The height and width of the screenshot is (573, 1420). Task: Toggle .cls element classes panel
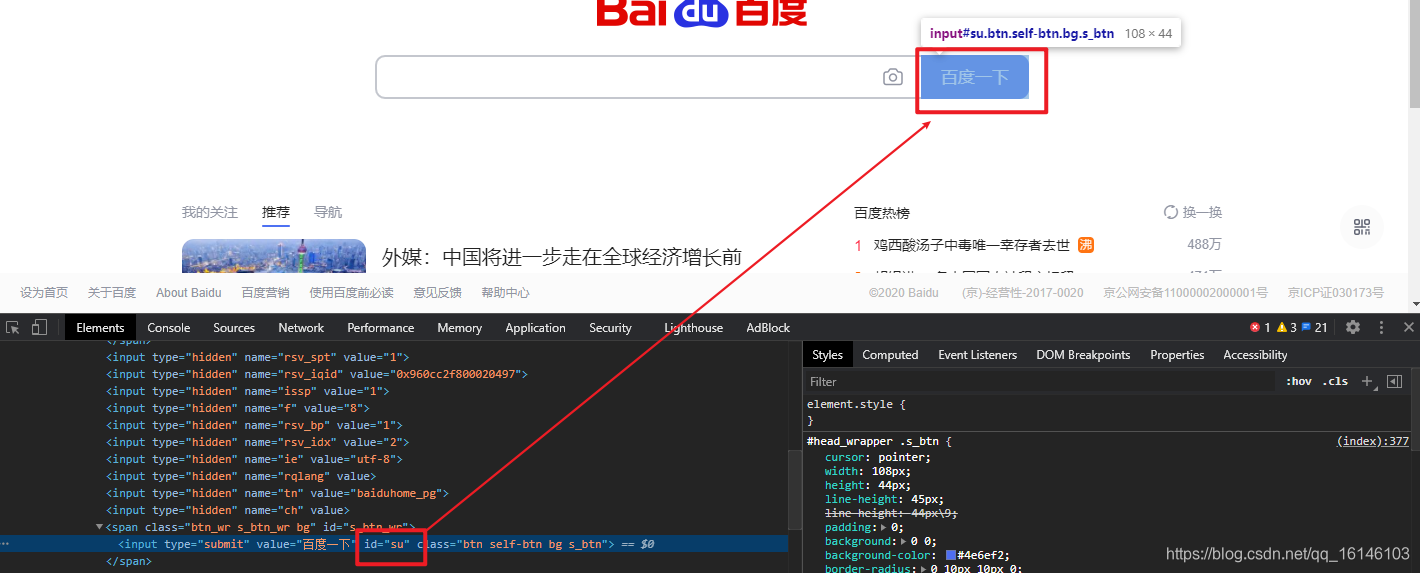coord(1335,381)
